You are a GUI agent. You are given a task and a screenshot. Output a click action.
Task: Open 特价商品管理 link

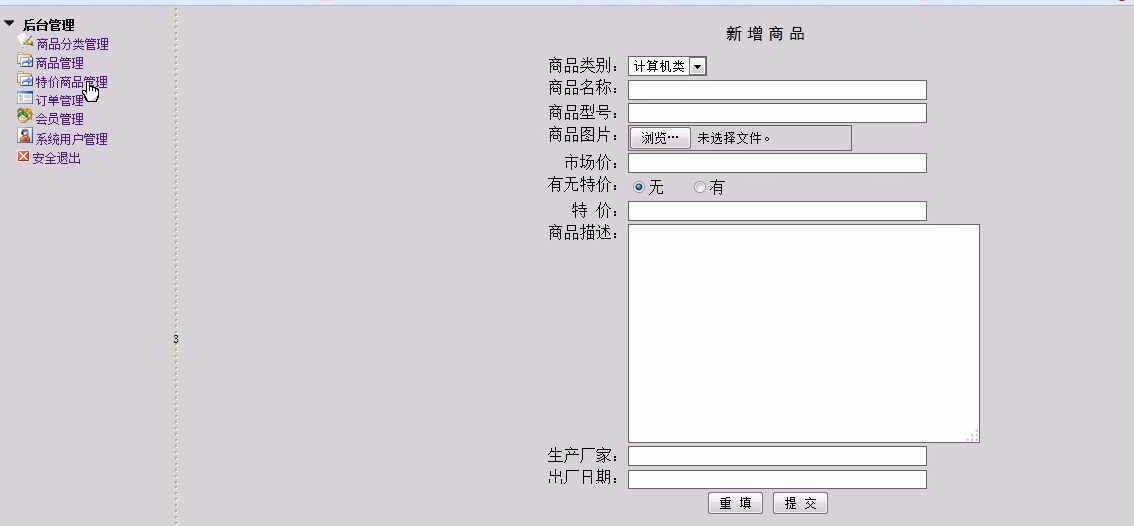coord(72,82)
